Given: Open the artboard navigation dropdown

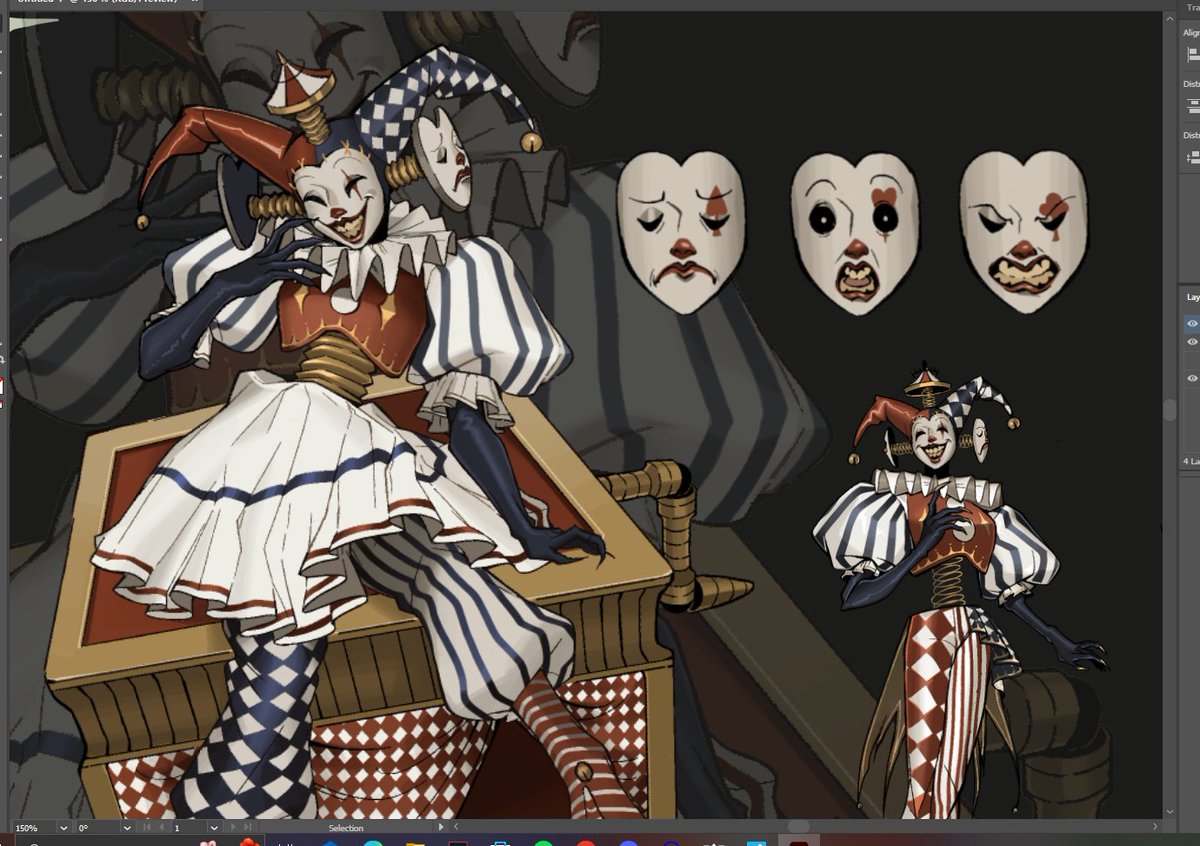Looking at the screenshot, I should pos(214,828).
